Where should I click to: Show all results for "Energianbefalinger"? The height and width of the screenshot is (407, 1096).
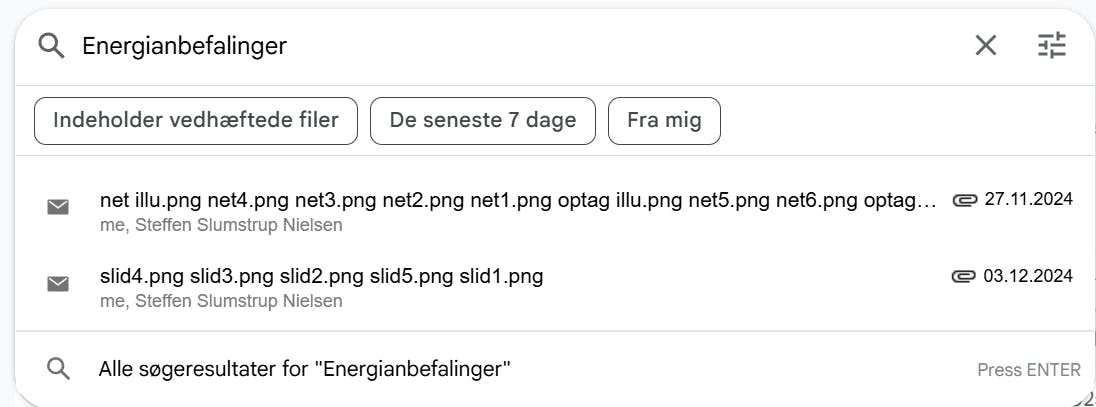point(305,369)
